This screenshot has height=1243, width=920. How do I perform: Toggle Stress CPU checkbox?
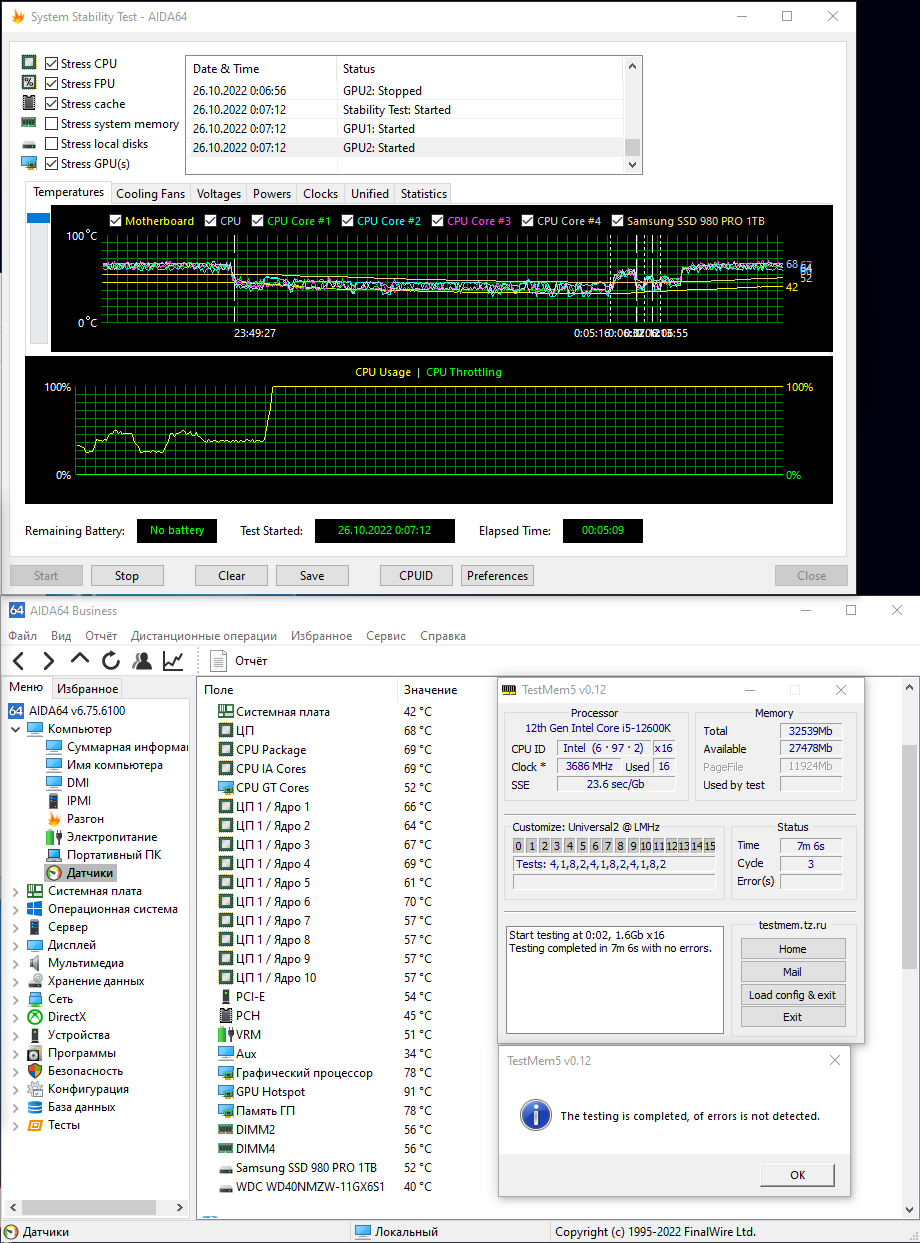tap(52, 64)
